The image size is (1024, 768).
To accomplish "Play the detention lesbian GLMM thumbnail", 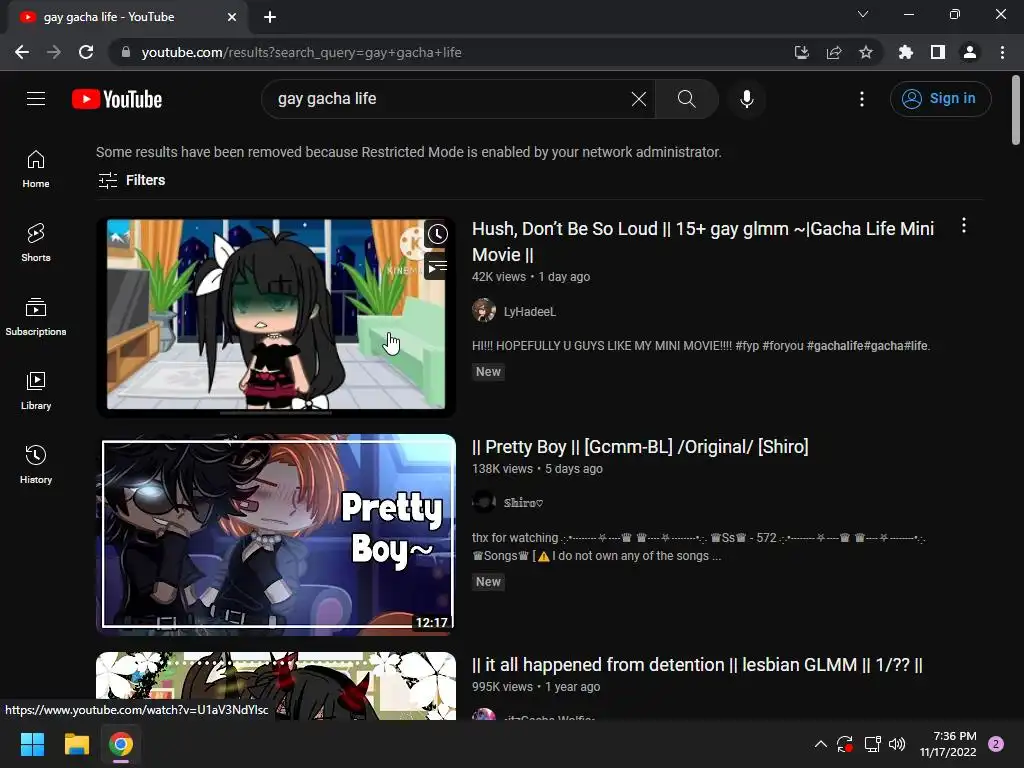I will tap(276, 685).
